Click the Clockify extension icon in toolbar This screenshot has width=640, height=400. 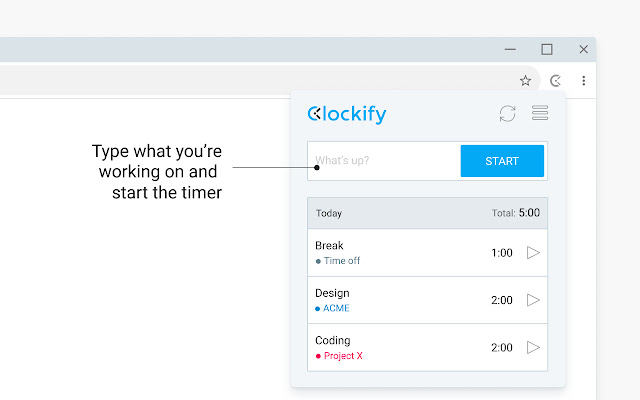[x=556, y=81]
